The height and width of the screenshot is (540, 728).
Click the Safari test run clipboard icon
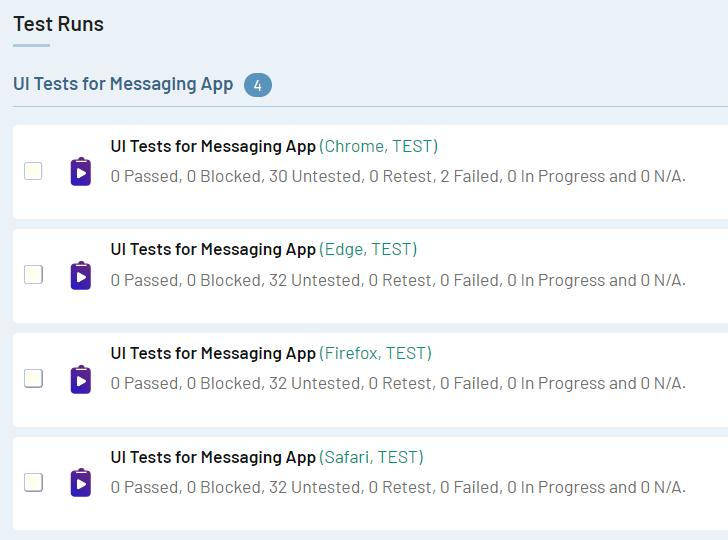(x=81, y=482)
